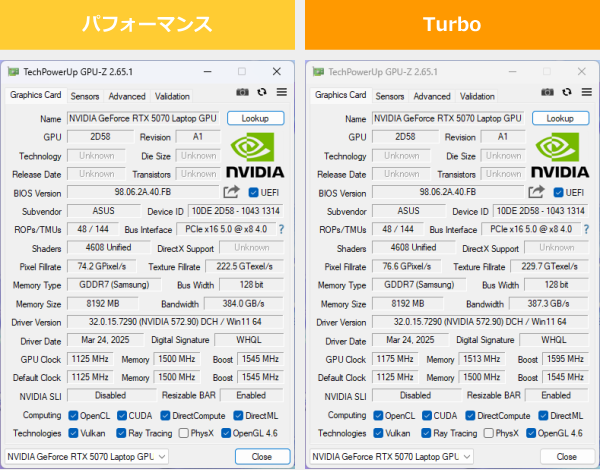600x470 pixels.
Task: Click the Close button in right window
Action: [x=565, y=456]
